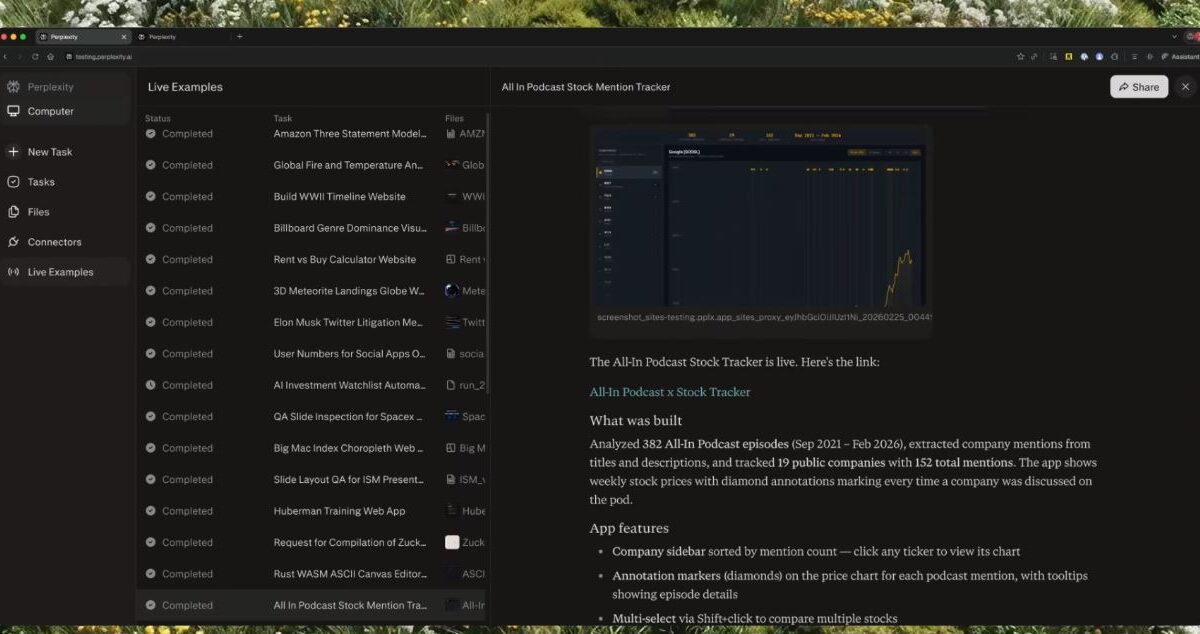Viewport: 1200px width, 634px height.
Task: Open the User Numbers for Social Apps task
Action: [350, 353]
